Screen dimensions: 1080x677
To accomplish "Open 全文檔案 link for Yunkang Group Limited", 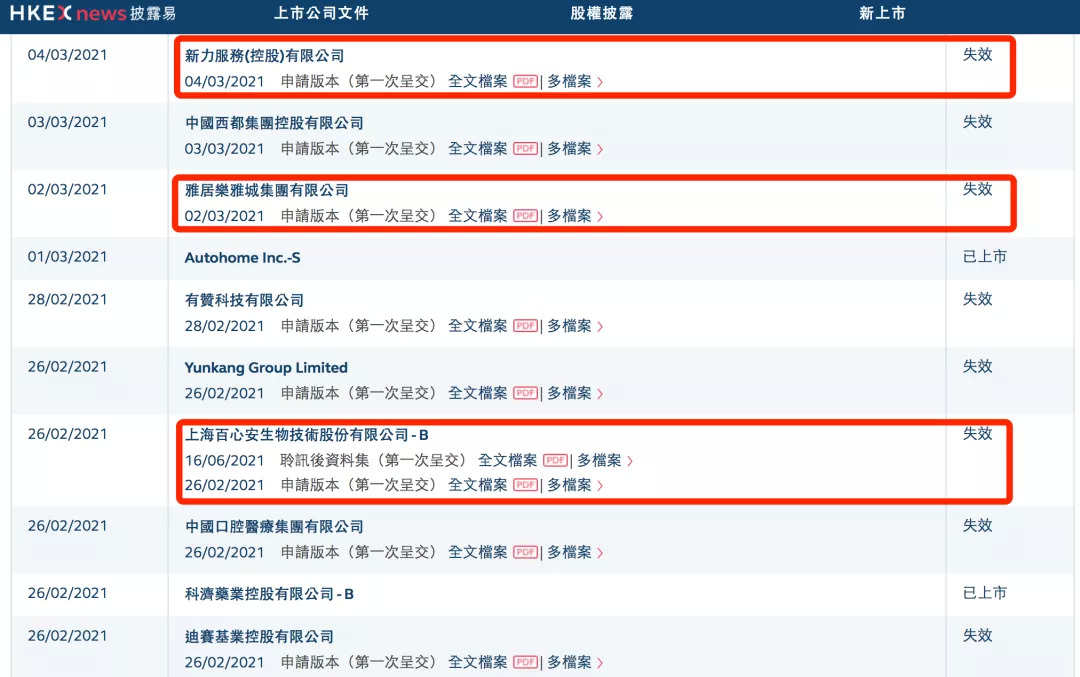I will [x=478, y=393].
